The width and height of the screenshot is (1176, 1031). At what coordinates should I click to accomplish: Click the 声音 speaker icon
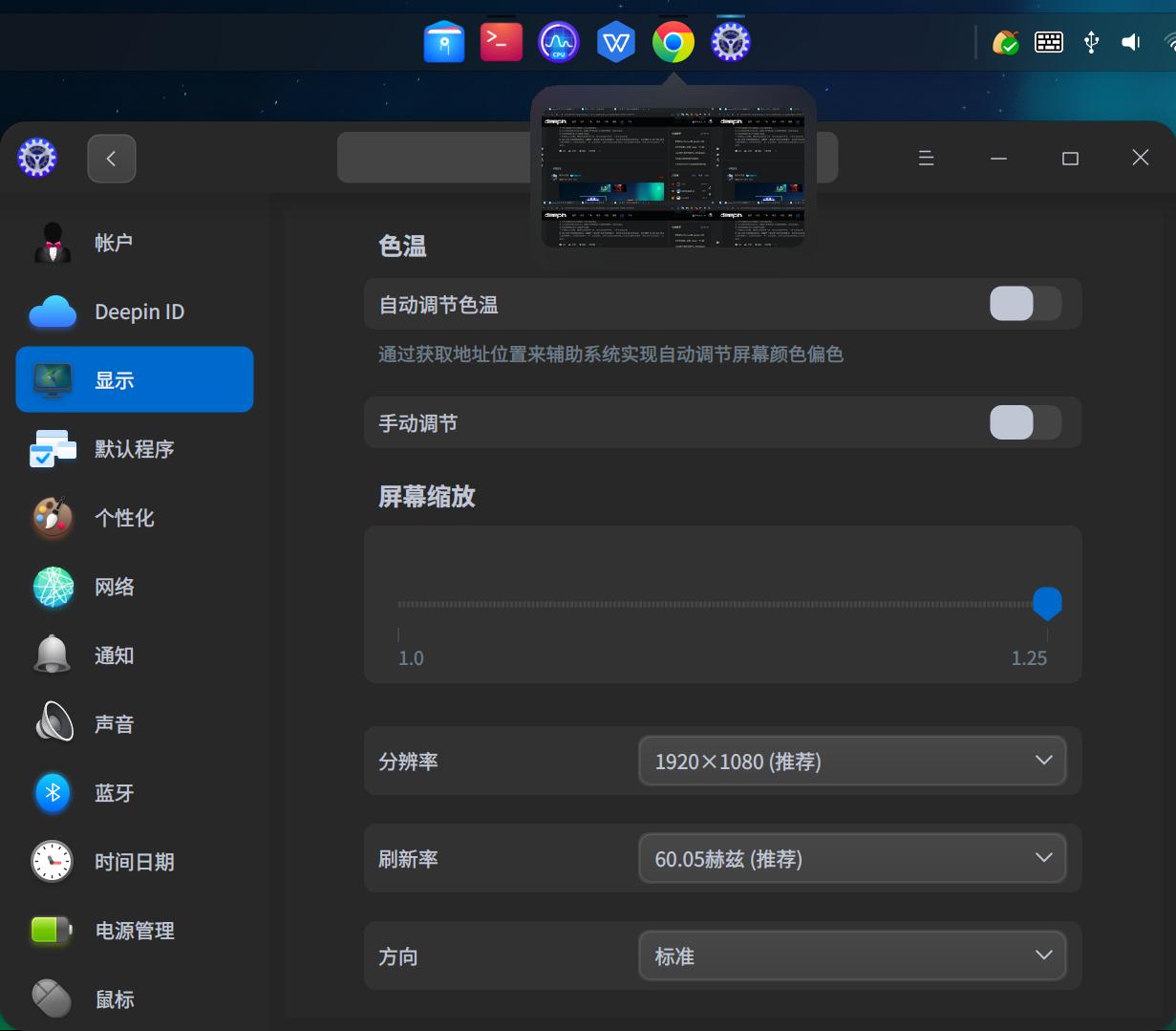[x=53, y=723]
